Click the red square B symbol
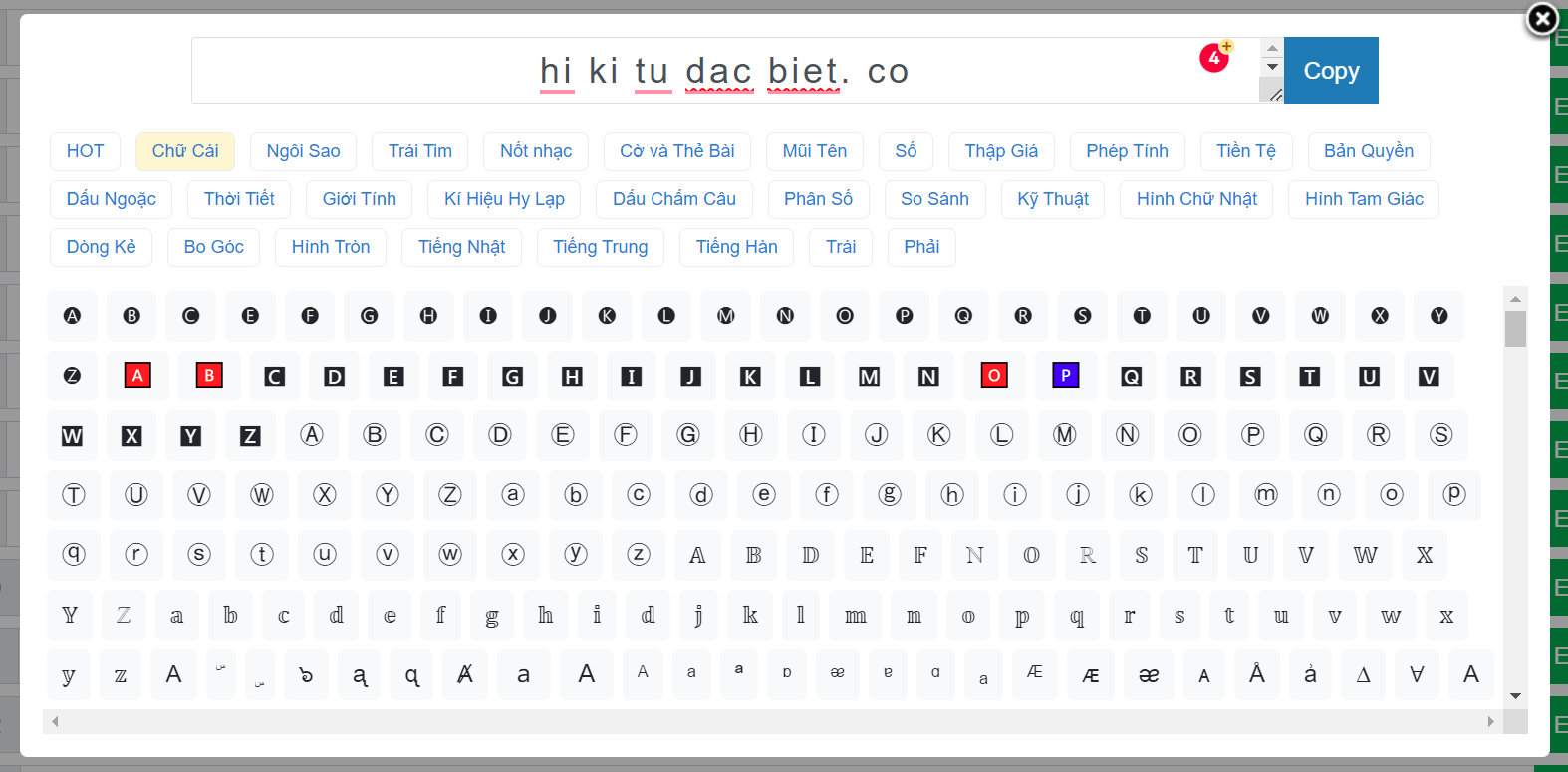 tap(209, 376)
